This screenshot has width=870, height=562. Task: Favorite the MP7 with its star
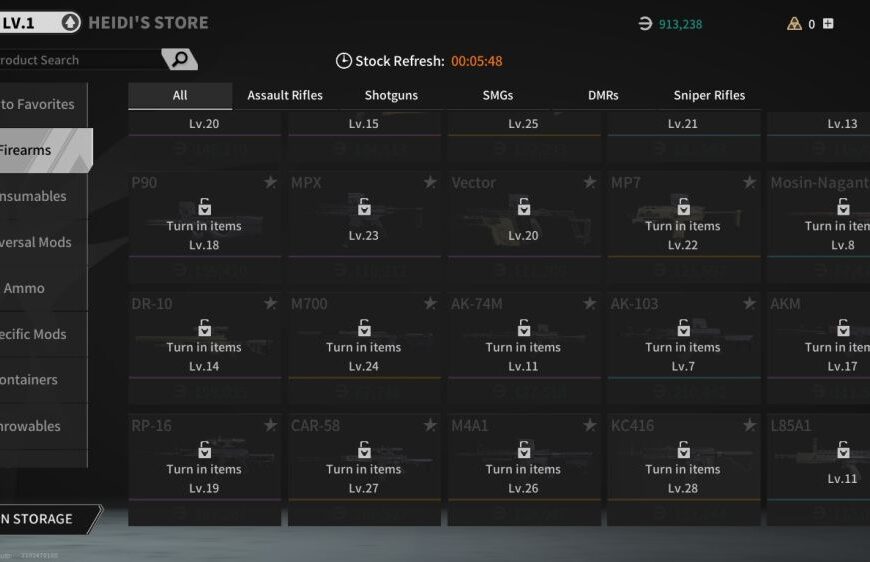pyautogui.click(x=749, y=182)
